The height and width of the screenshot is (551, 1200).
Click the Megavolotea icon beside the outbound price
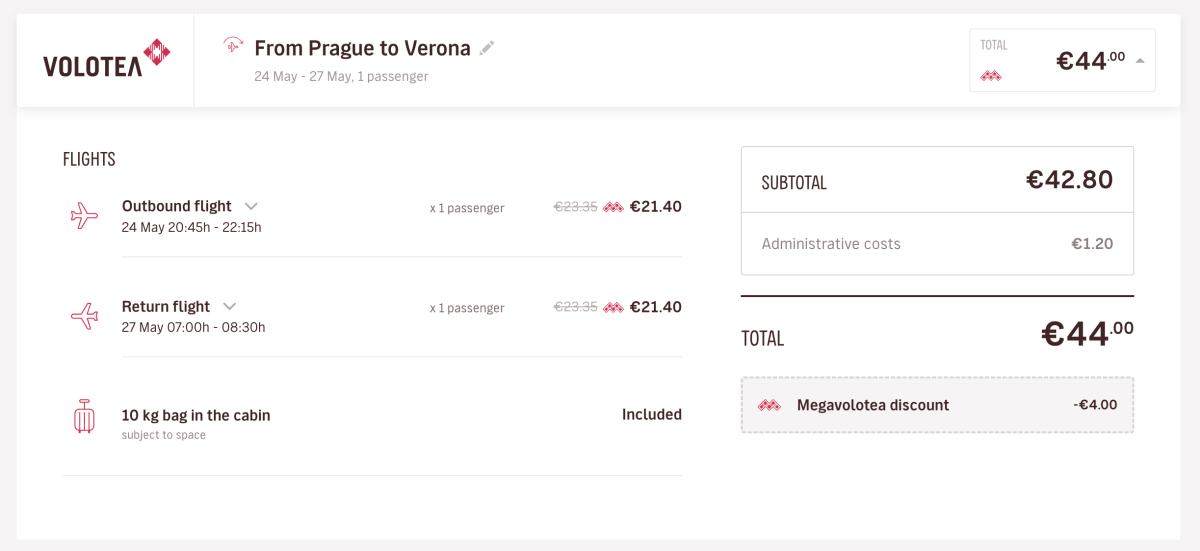click(x=613, y=207)
